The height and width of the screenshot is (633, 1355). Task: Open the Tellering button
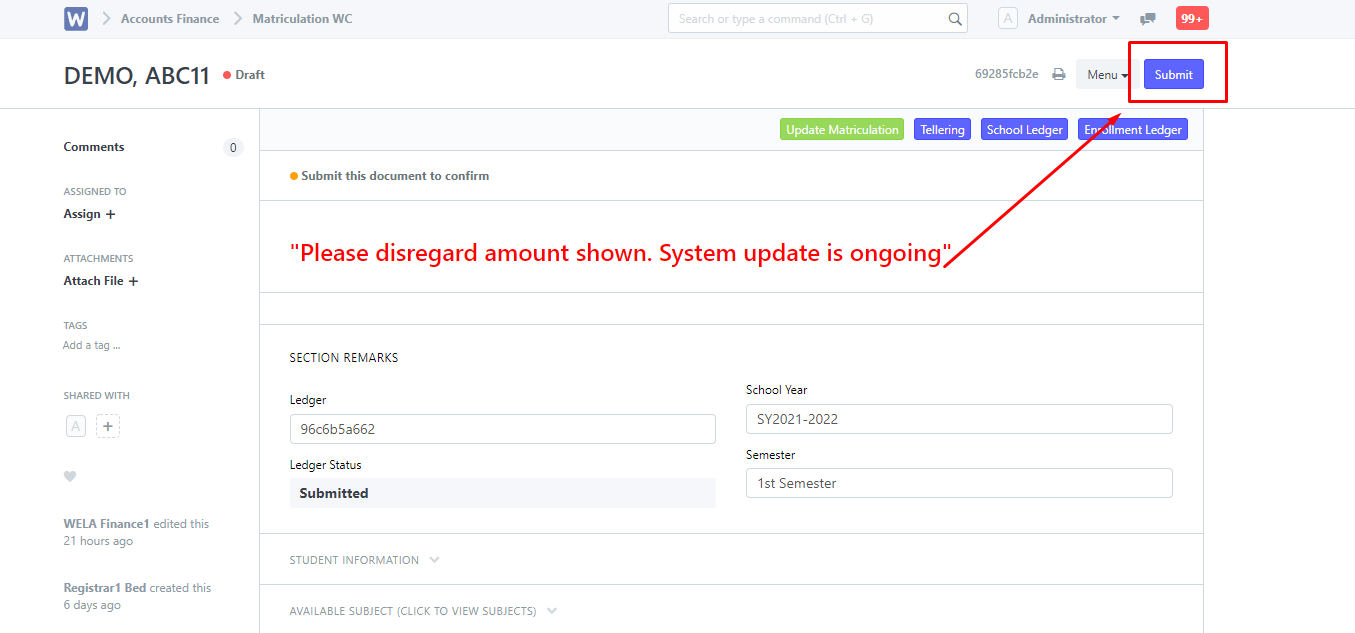tap(942, 129)
